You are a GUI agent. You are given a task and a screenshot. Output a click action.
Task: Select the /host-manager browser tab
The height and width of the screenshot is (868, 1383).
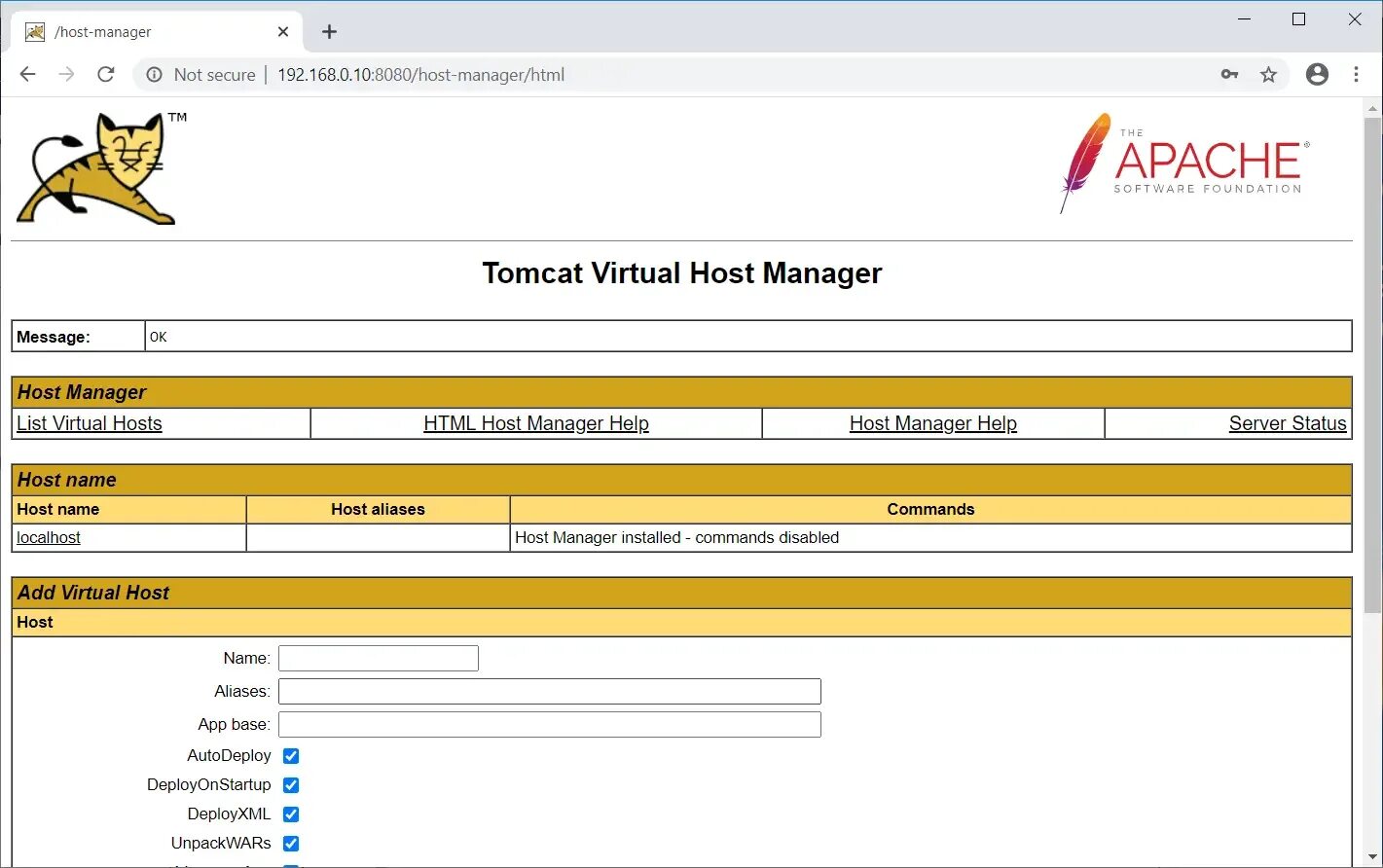156,32
